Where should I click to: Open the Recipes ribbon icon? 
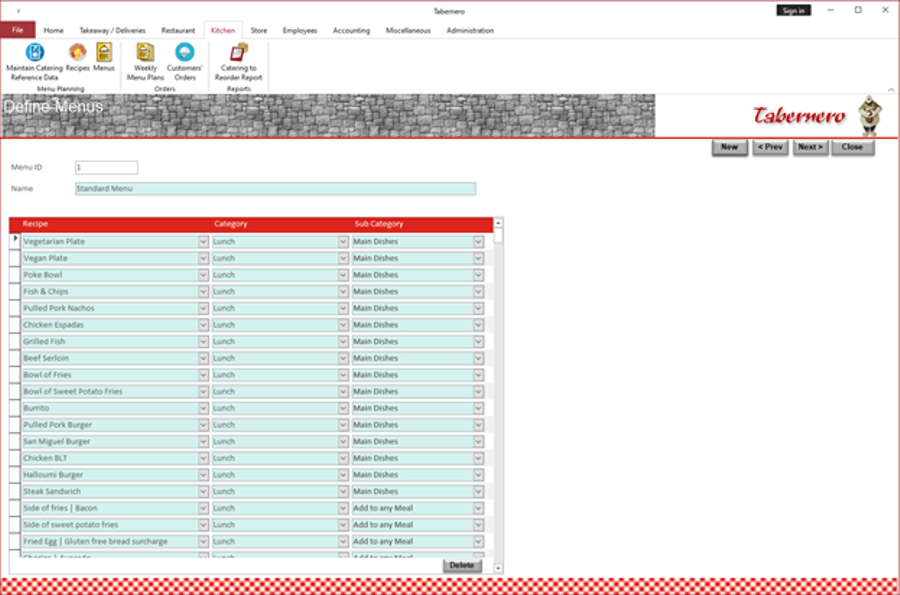coord(77,57)
